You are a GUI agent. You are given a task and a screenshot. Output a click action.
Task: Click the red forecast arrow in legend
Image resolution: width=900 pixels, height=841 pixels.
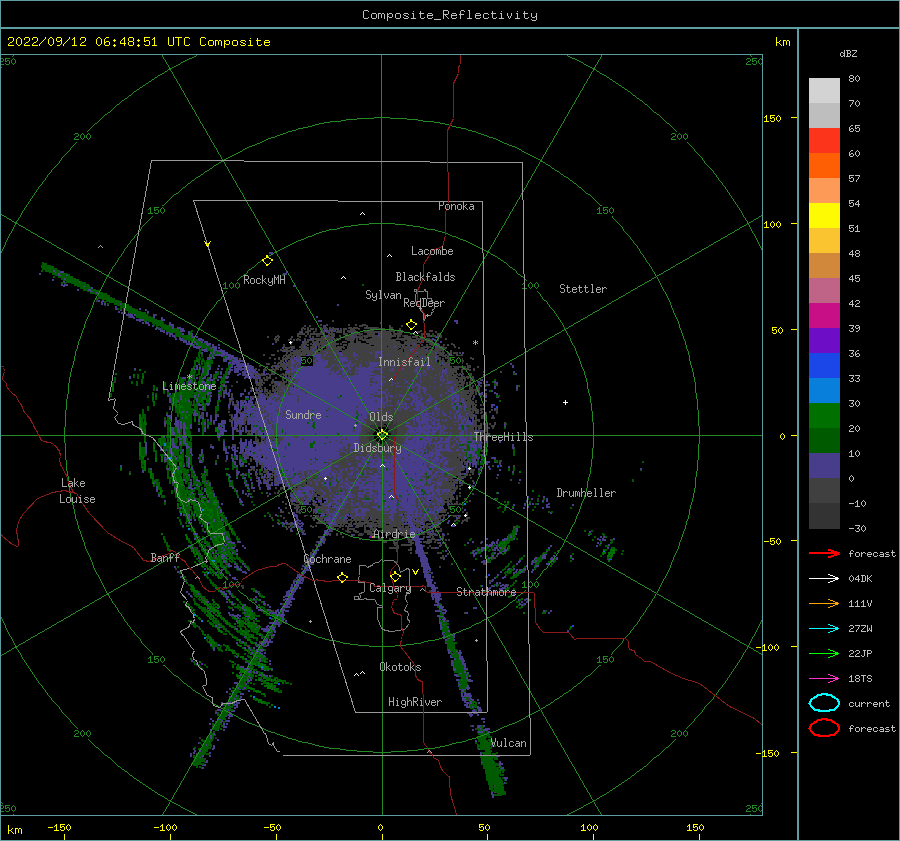pos(824,553)
